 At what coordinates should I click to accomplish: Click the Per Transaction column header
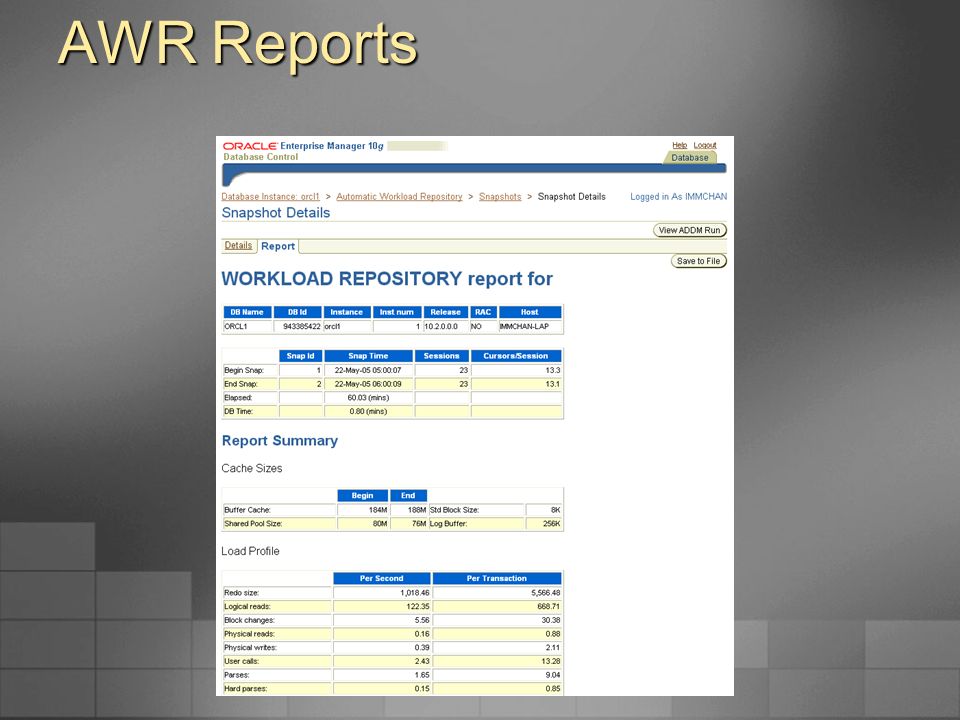pyautogui.click(x=497, y=579)
